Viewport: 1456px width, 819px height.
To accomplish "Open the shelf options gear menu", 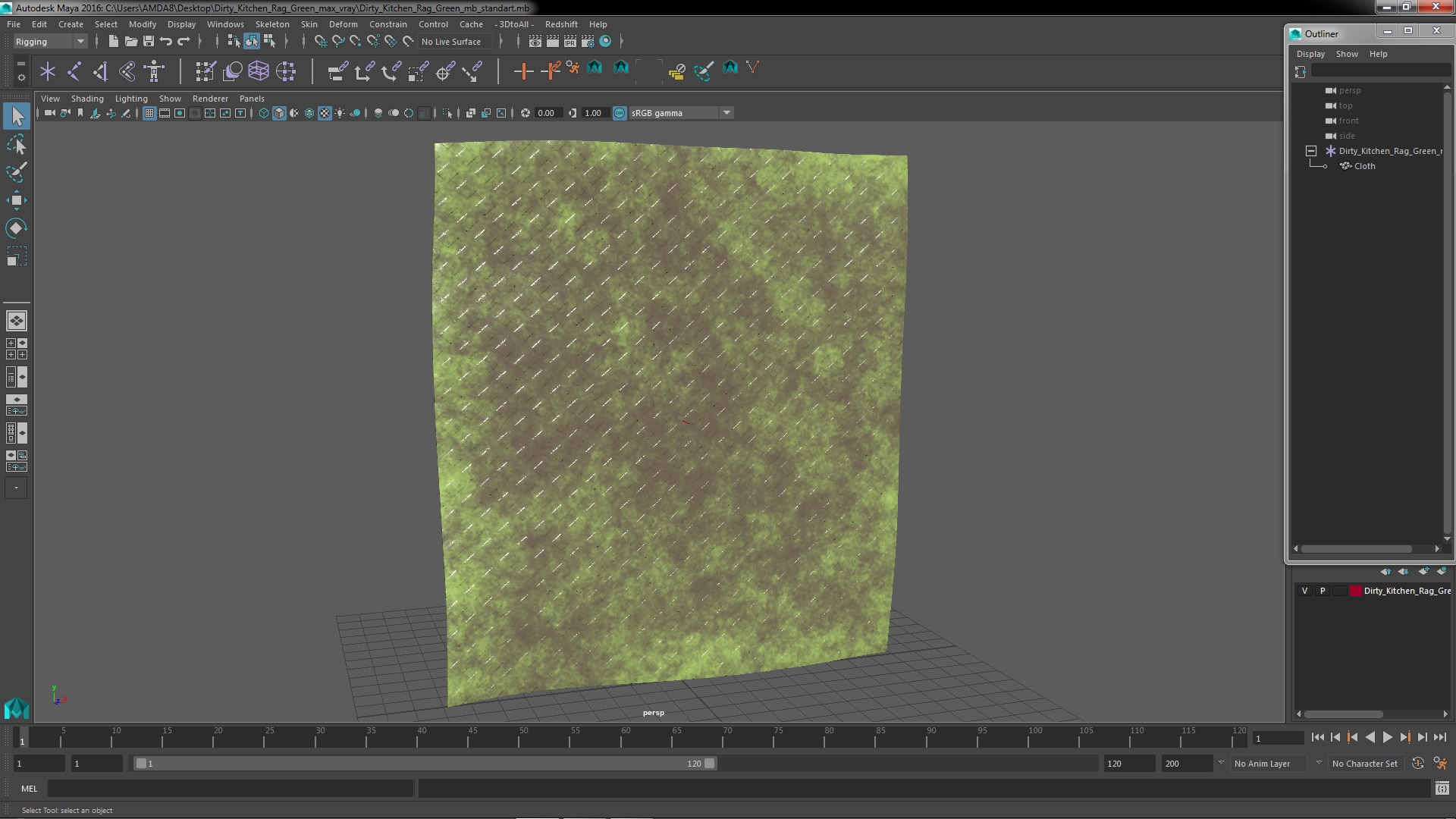I will [21, 77].
